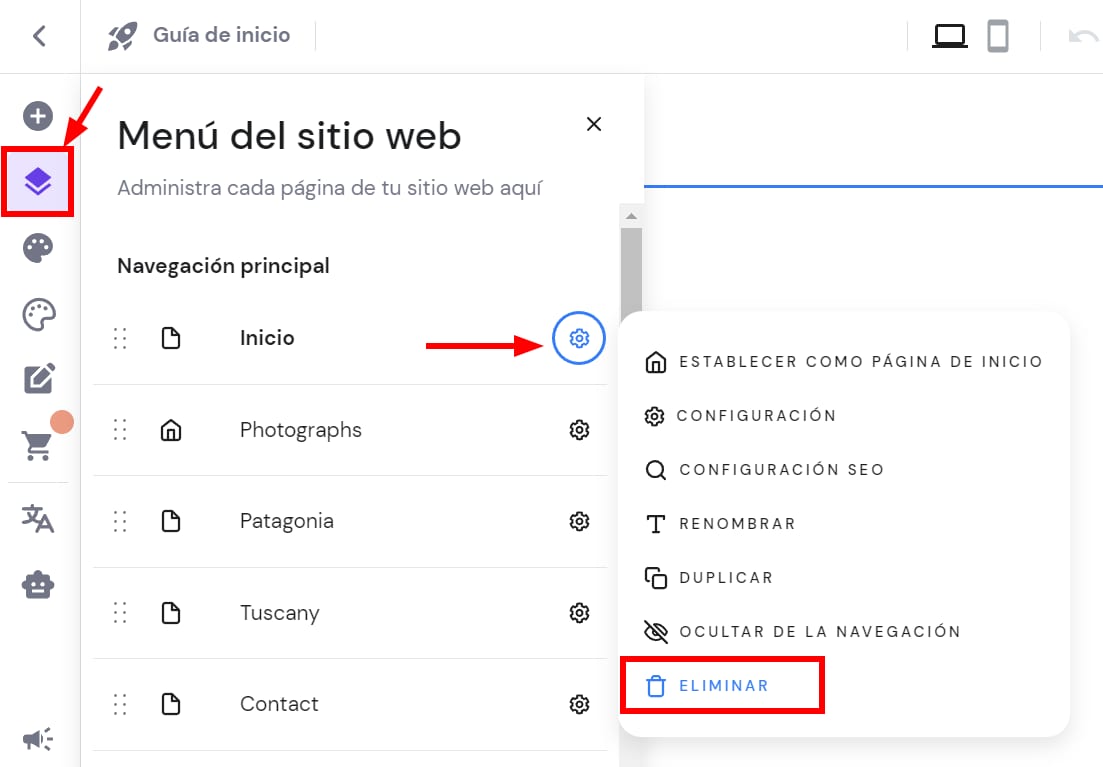This screenshot has height=767, width=1103.
Task: Click the Add element plus icon
Action: tap(38, 116)
